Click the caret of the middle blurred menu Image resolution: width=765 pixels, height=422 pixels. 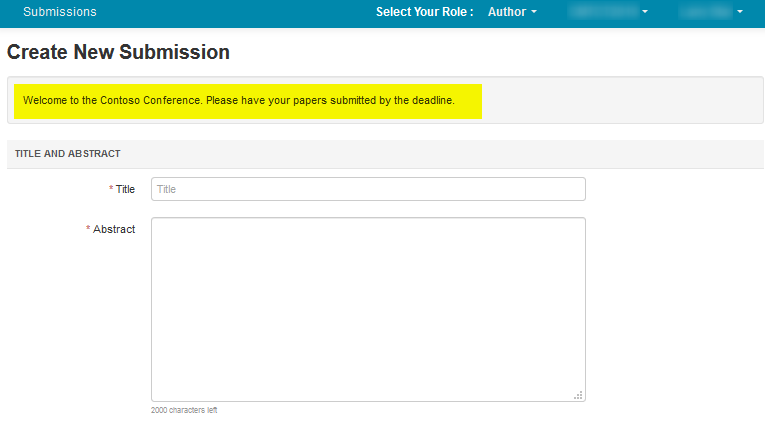pyautogui.click(x=645, y=13)
